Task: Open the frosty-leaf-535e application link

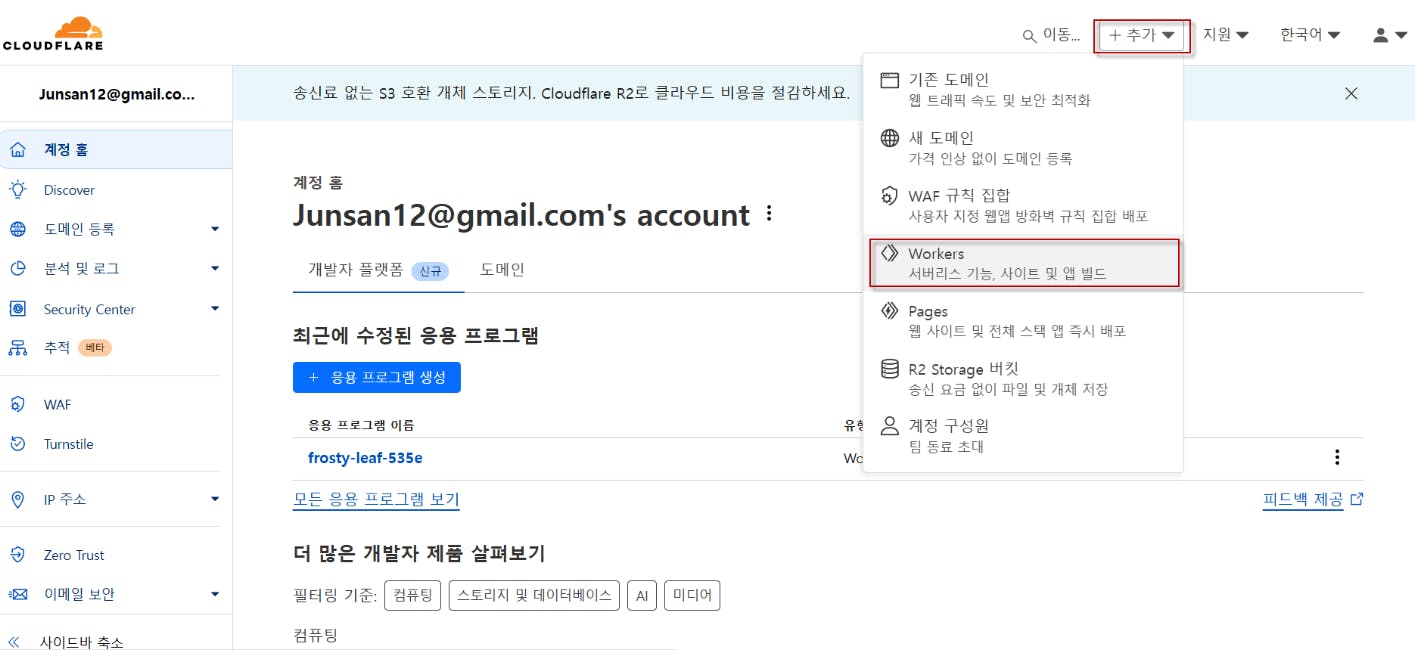Action: click(x=365, y=458)
